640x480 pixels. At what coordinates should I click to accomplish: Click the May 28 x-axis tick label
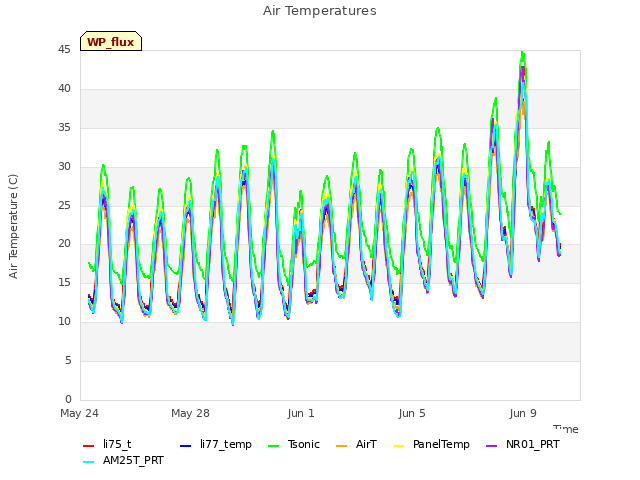(190, 413)
